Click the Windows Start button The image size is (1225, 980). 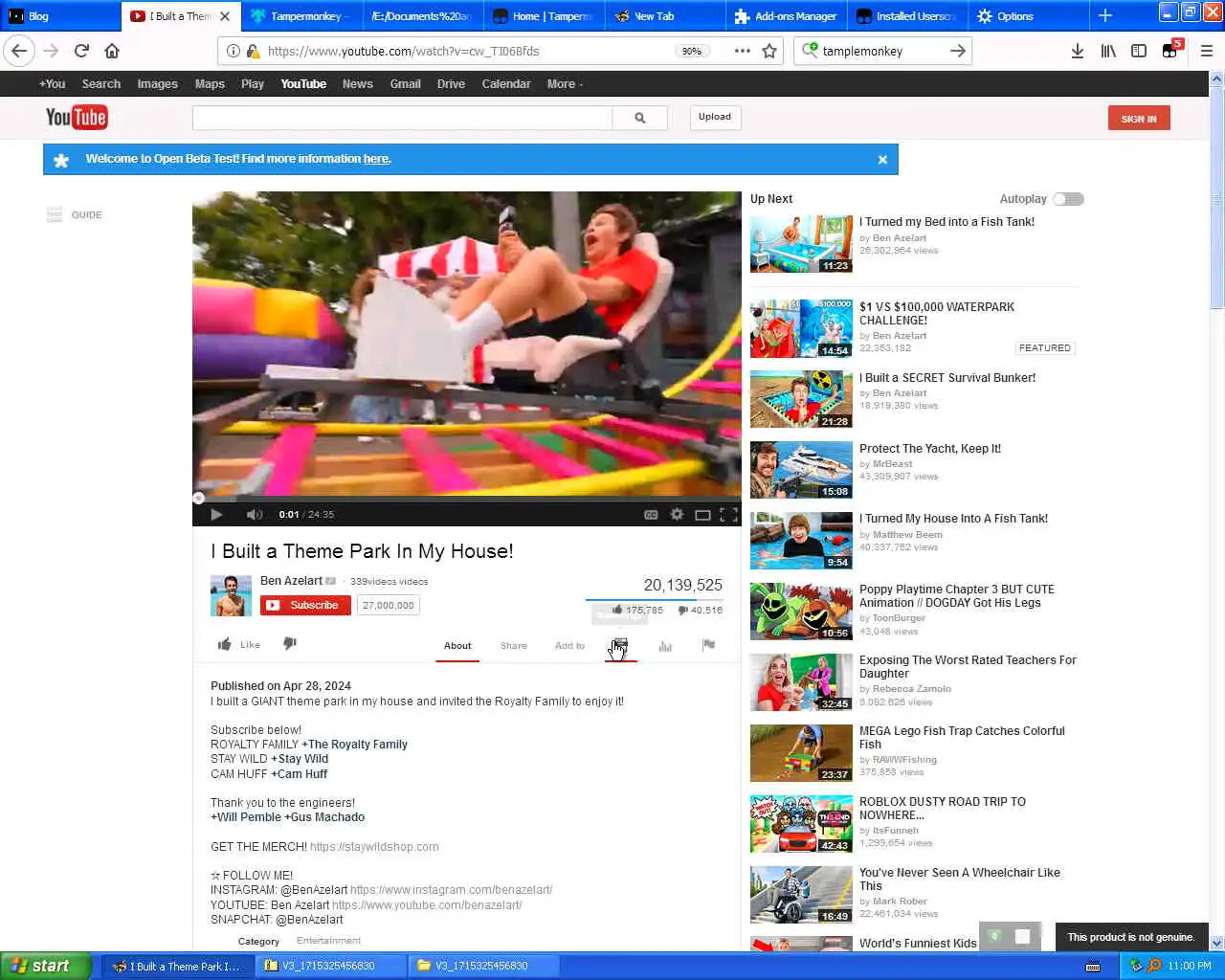tap(46, 966)
